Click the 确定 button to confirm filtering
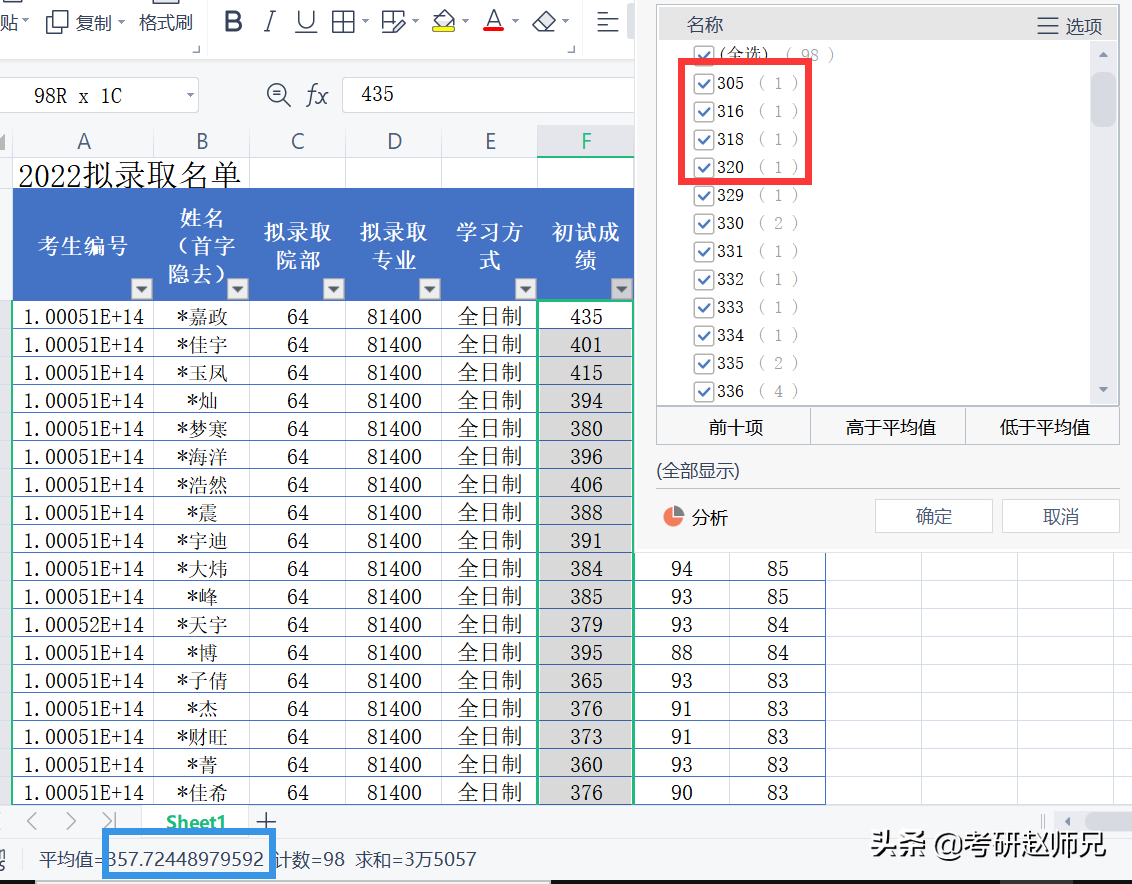The height and width of the screenshot is (884, 1132). (933, 515)
